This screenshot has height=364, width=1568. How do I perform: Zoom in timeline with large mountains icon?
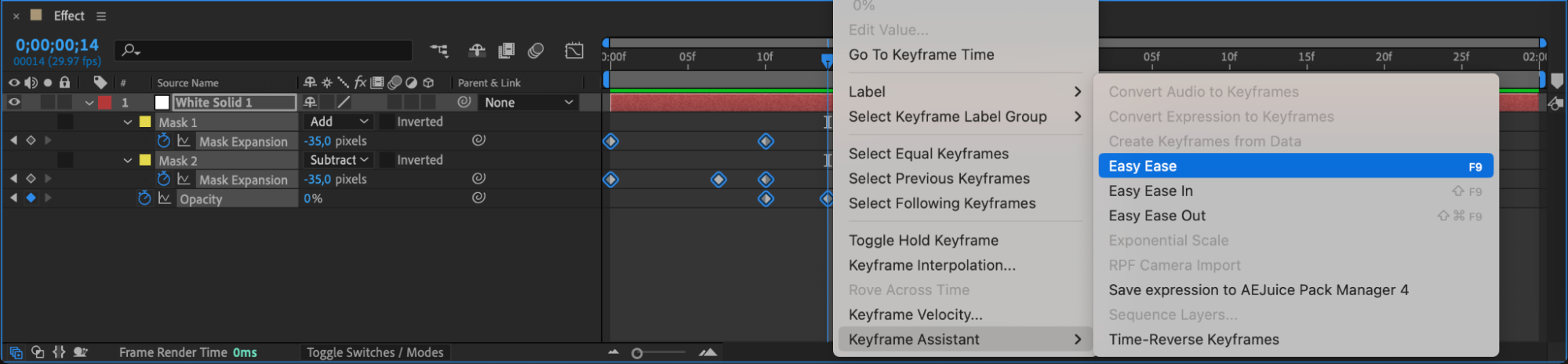(708, 353)
